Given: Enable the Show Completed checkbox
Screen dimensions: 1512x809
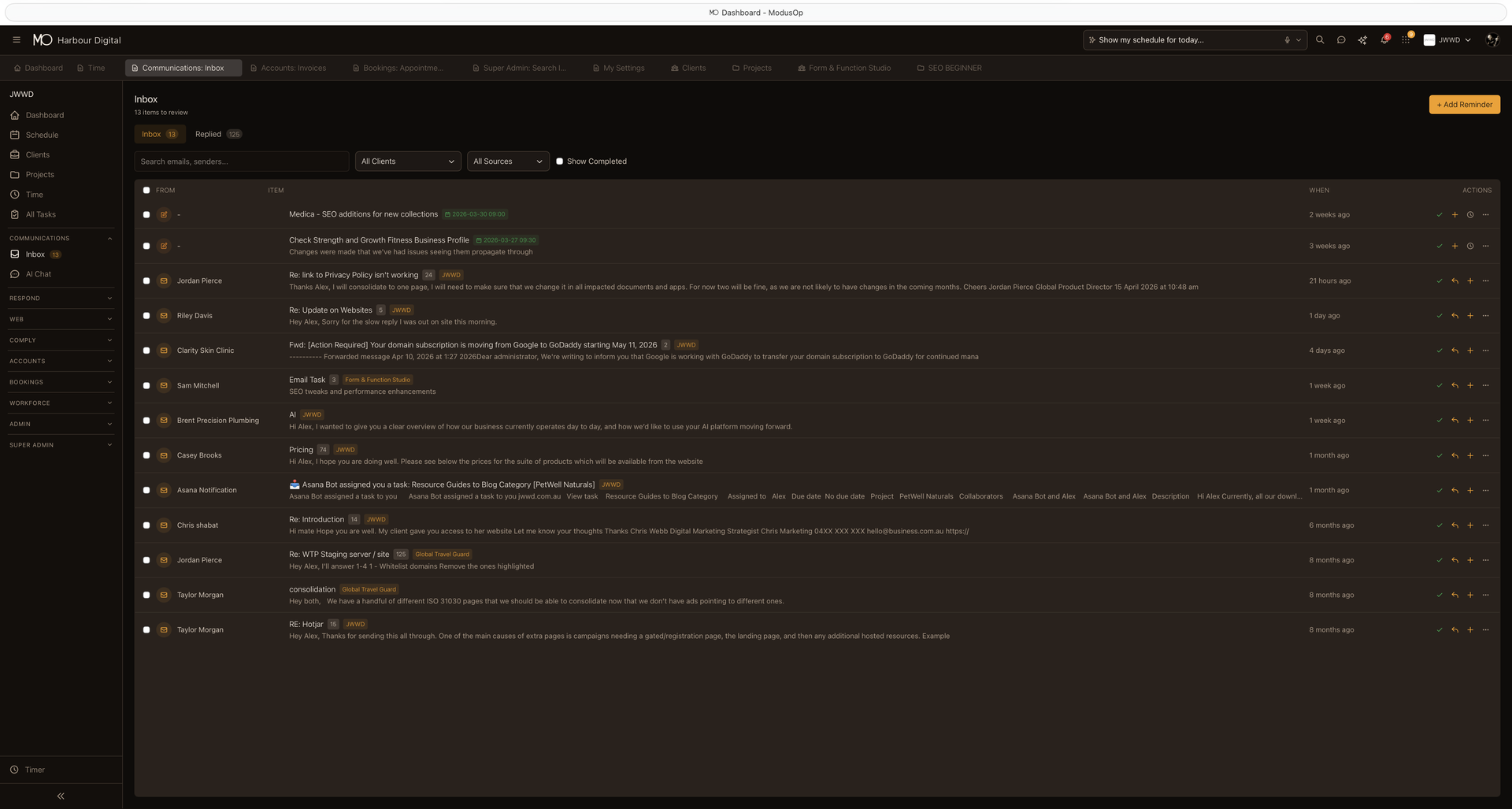Looking at the screenshot, I should point(560,161).
